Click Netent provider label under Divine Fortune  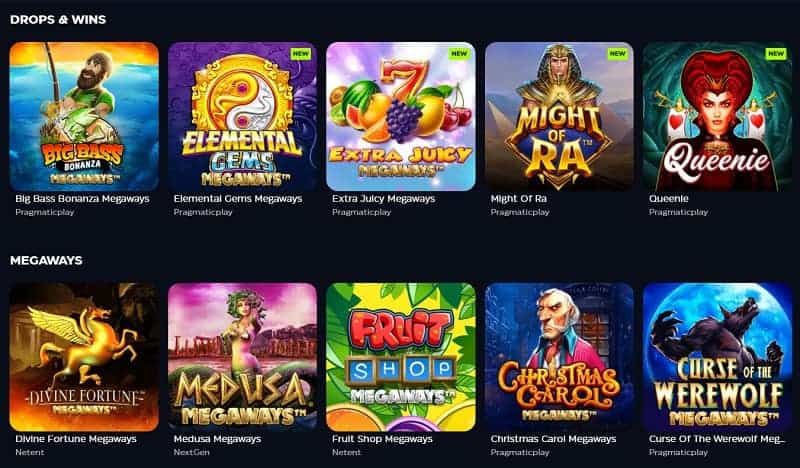click(30, 452)
